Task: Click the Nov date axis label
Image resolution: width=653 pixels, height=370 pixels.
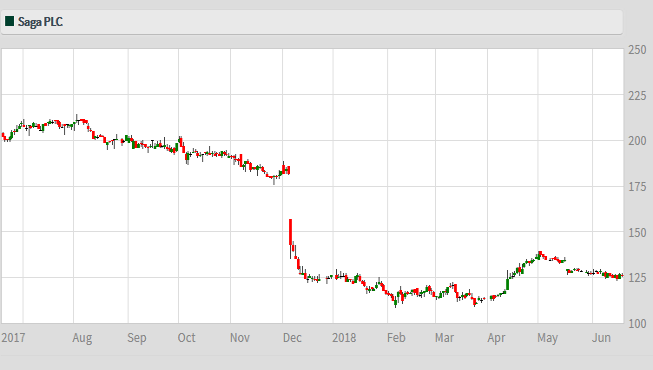Action: tap(240, 338)
